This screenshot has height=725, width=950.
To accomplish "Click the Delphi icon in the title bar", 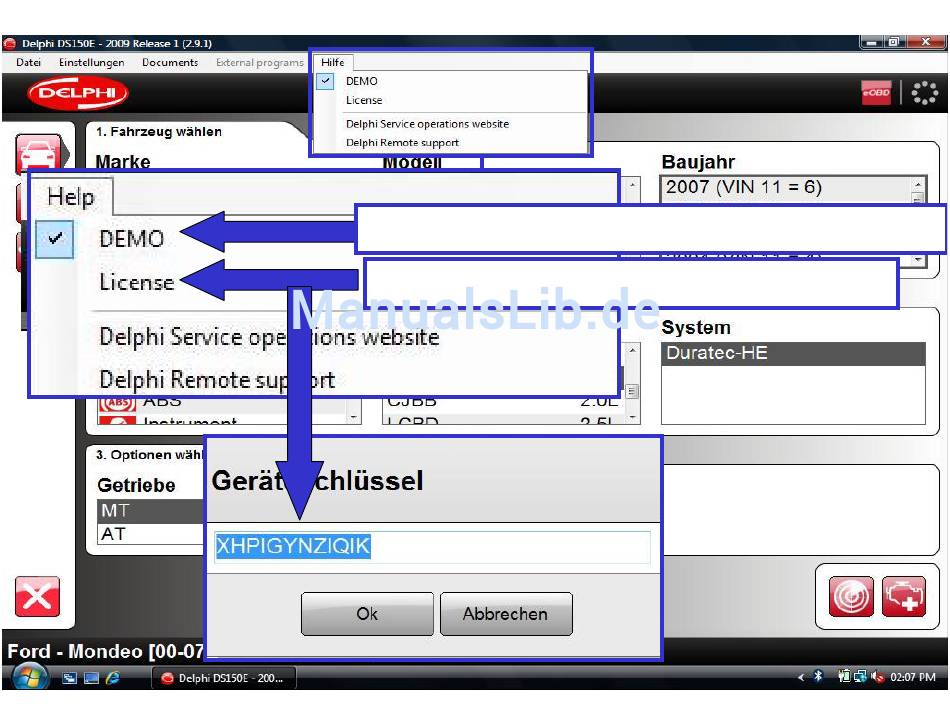I will [9, 43].
